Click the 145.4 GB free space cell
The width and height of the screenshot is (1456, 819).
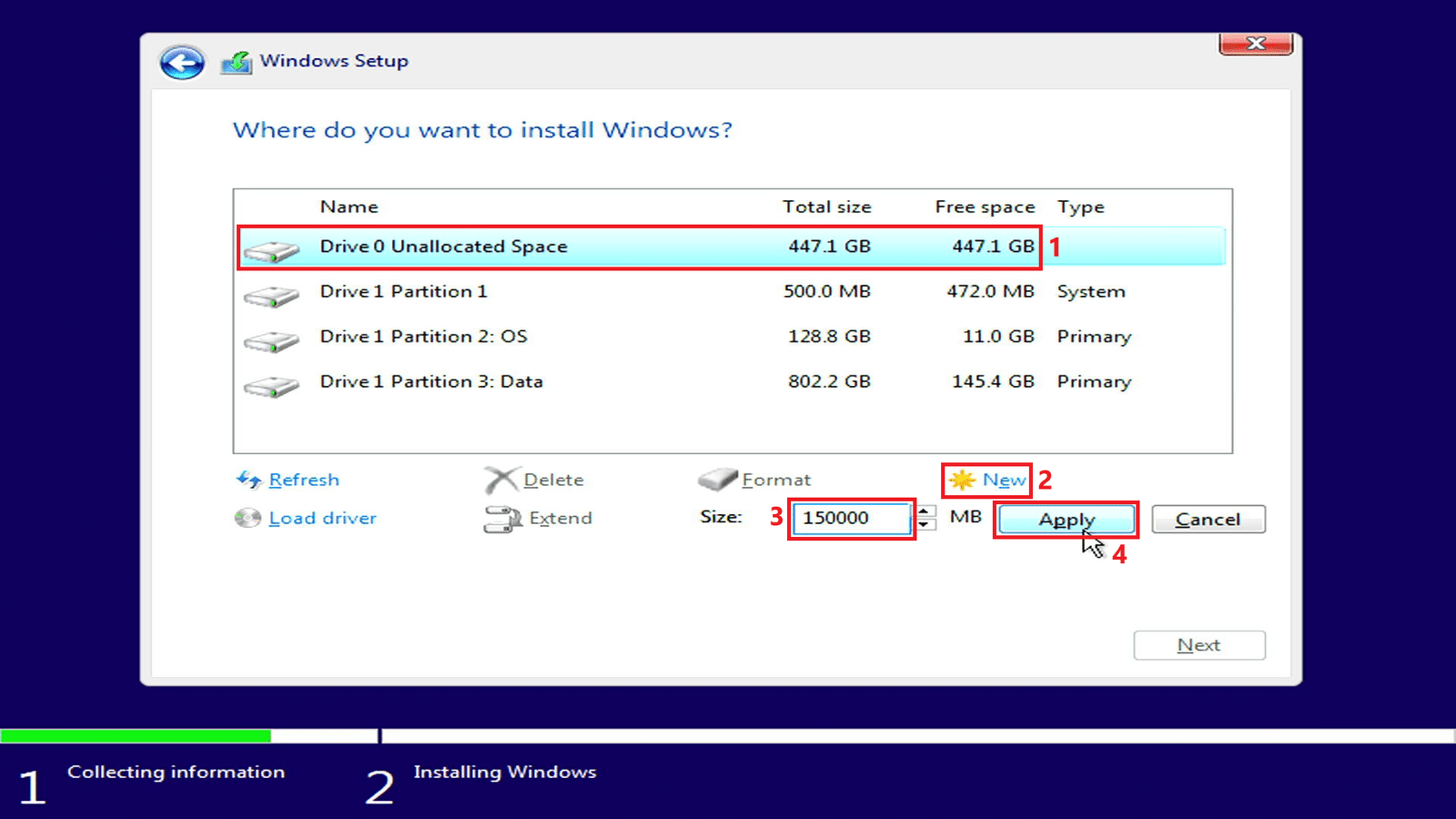tap(993, 381)
